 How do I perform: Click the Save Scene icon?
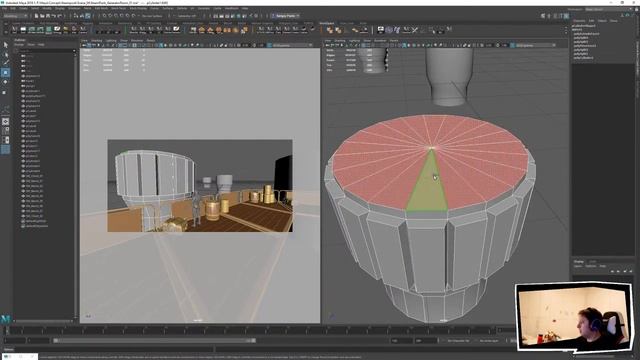(x=48, y=16)
